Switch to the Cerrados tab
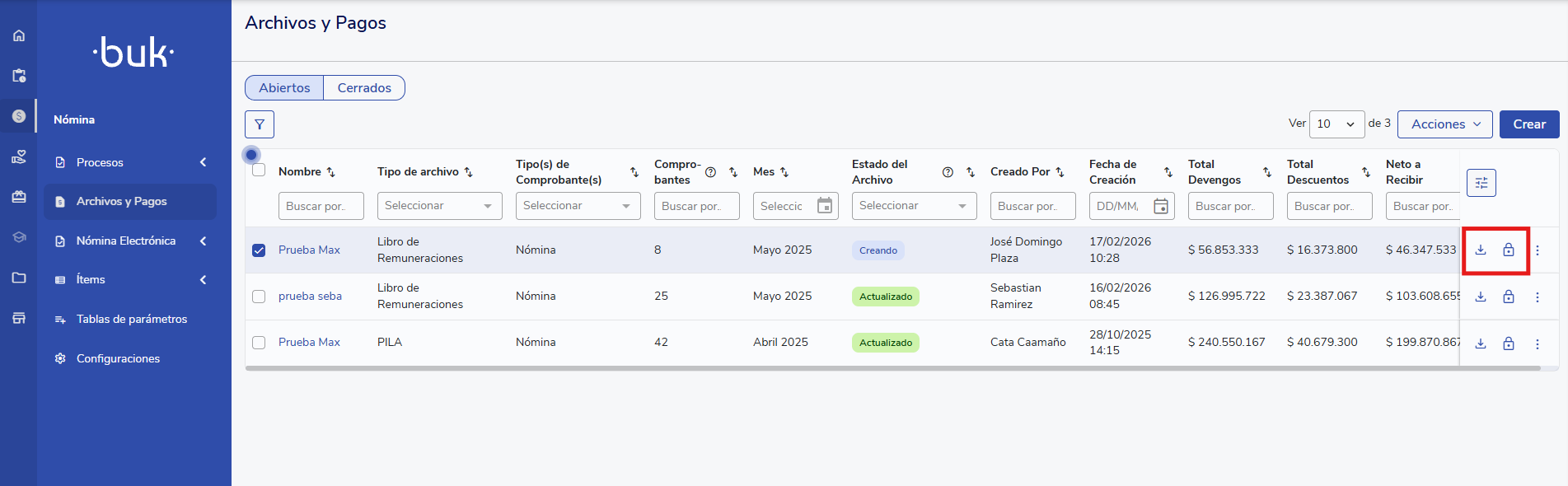 tap(364, 88)
